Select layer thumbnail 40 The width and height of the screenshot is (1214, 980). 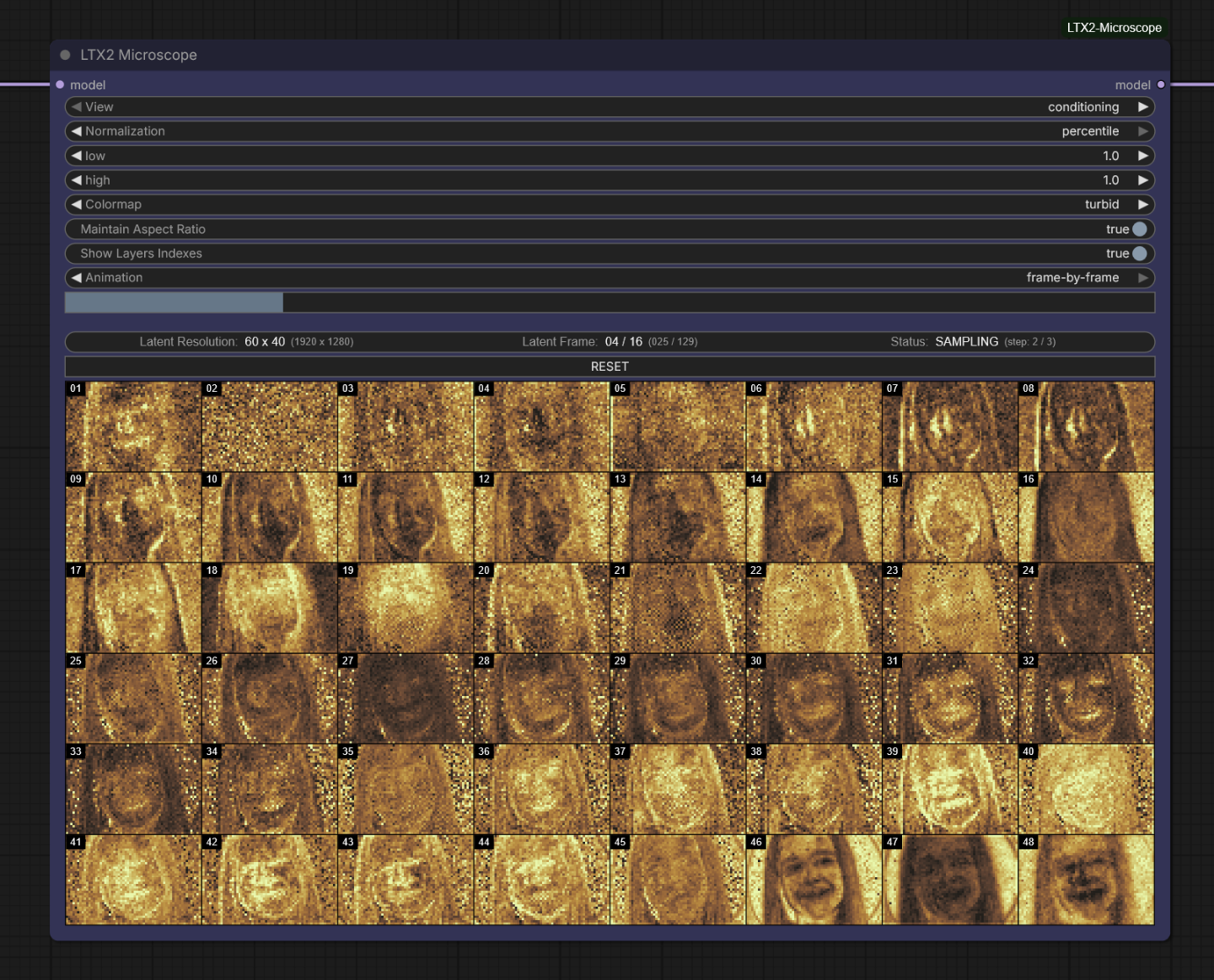tap(1086, 790)
